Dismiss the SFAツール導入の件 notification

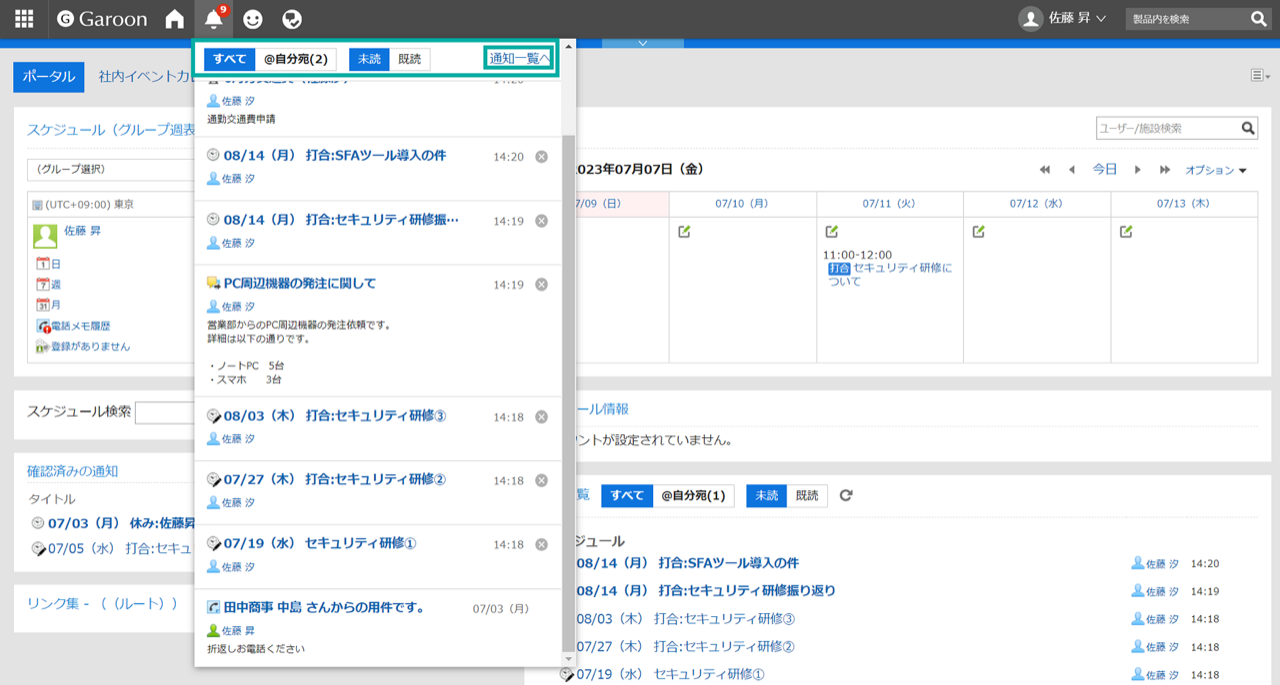tap(541, 157)
